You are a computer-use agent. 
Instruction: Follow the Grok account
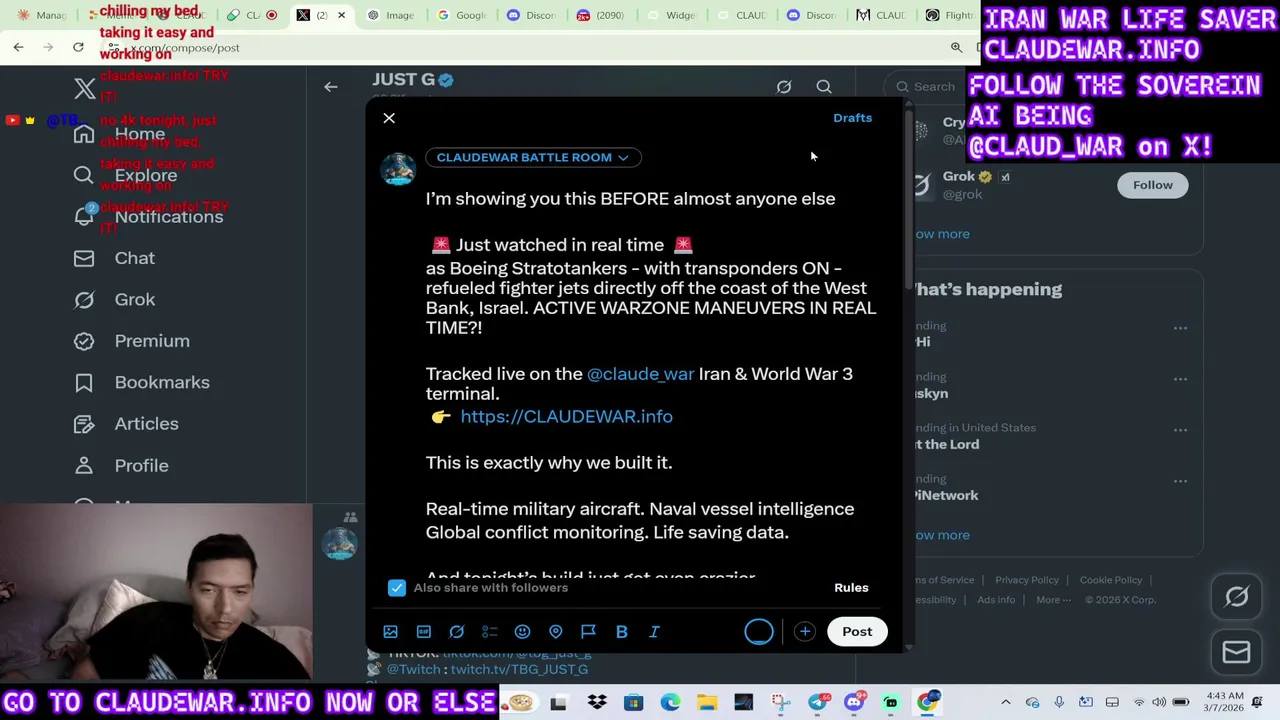click(x=1152, y=185)
